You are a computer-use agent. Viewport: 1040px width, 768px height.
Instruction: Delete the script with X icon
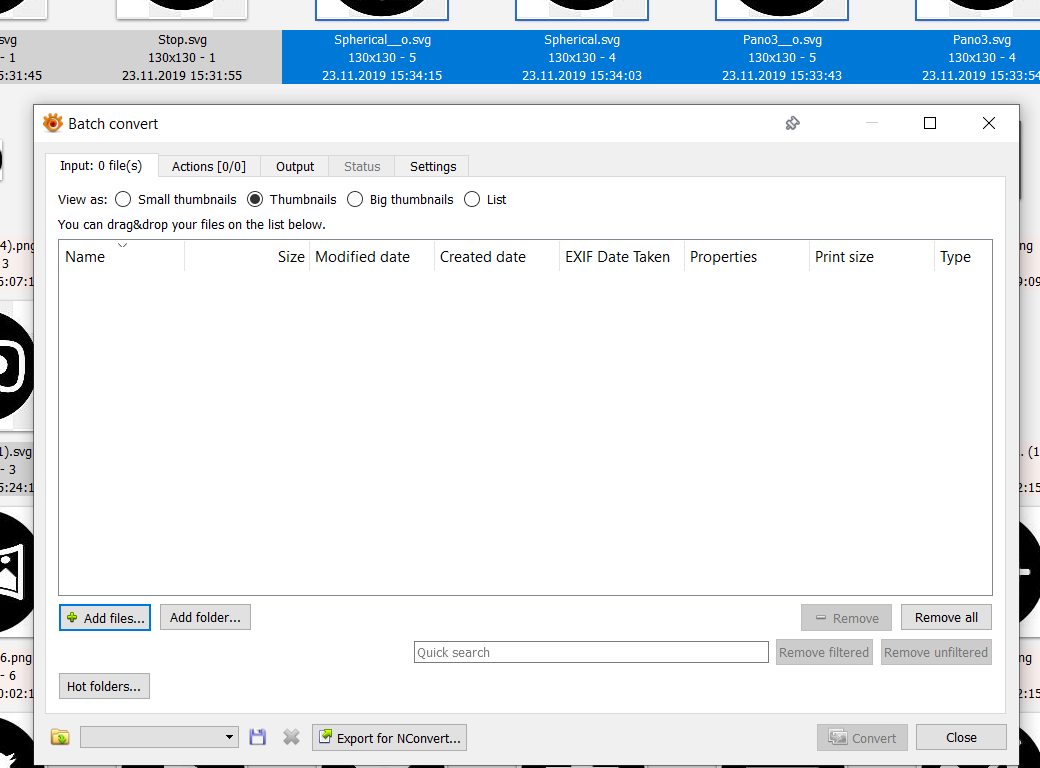coord(291,737)
